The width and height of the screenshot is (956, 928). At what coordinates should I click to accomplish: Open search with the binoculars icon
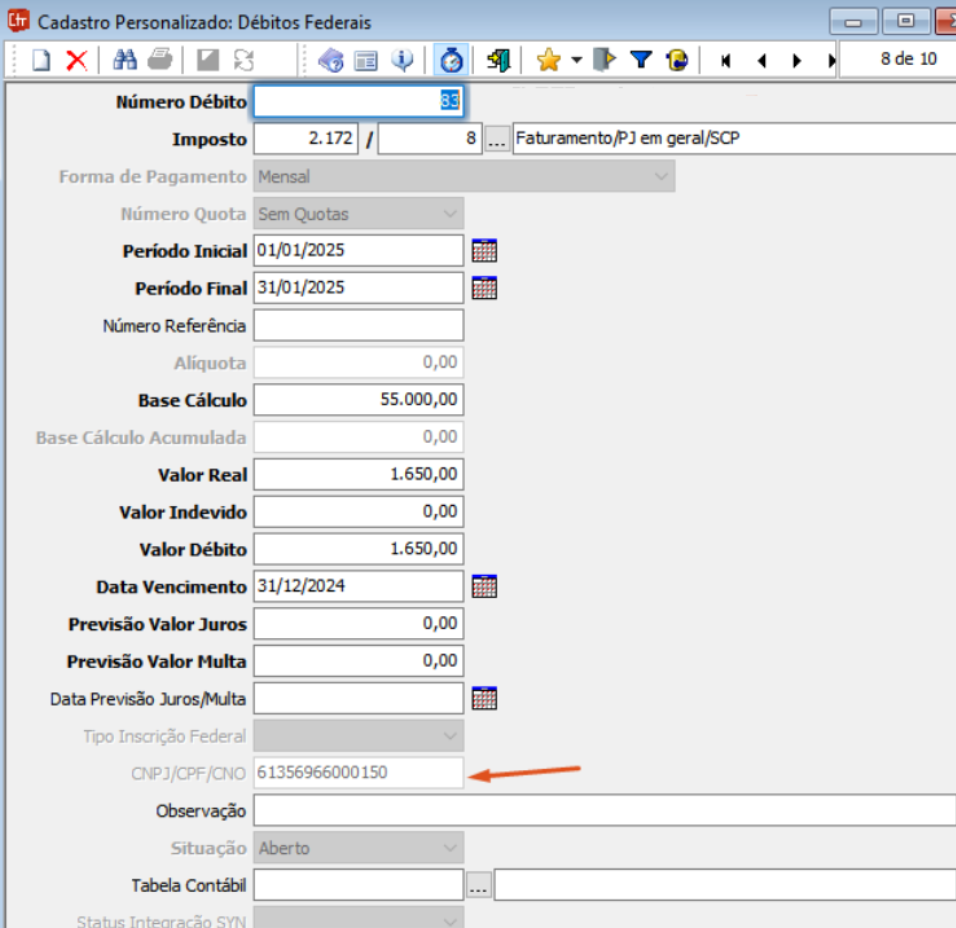[125, 60]
